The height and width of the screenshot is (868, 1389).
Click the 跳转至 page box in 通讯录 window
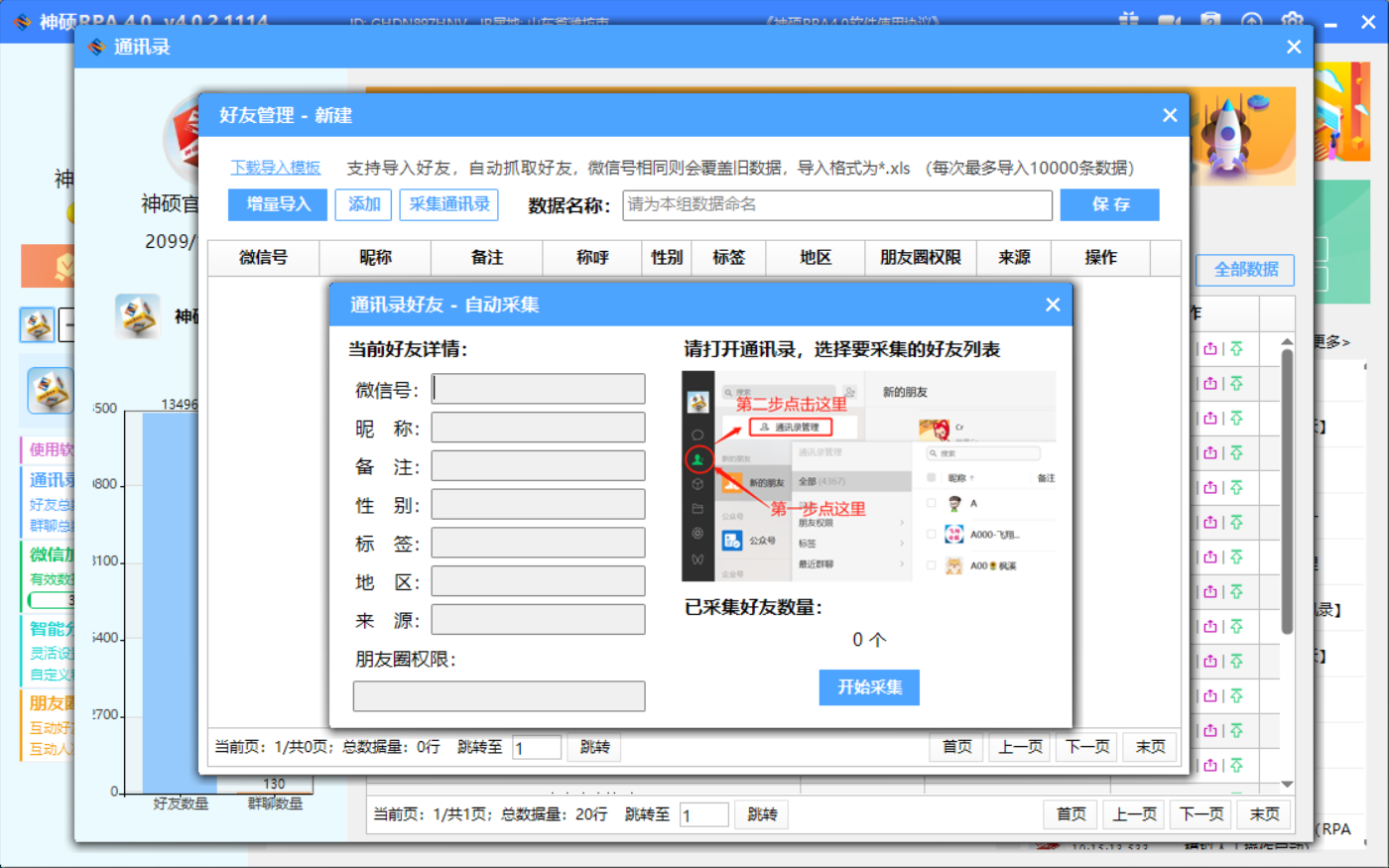coord(703,814)
